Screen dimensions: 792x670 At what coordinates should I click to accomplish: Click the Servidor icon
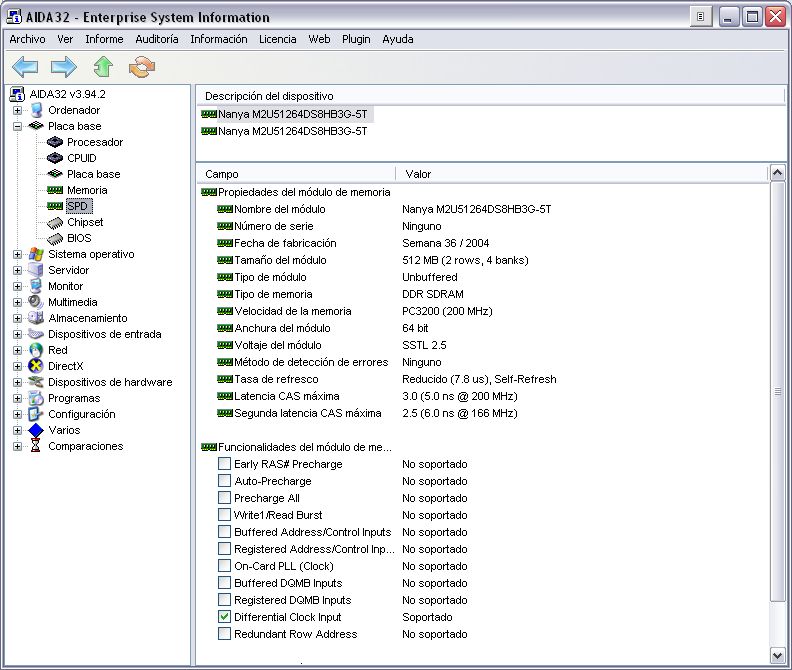(x=36, y=270)
